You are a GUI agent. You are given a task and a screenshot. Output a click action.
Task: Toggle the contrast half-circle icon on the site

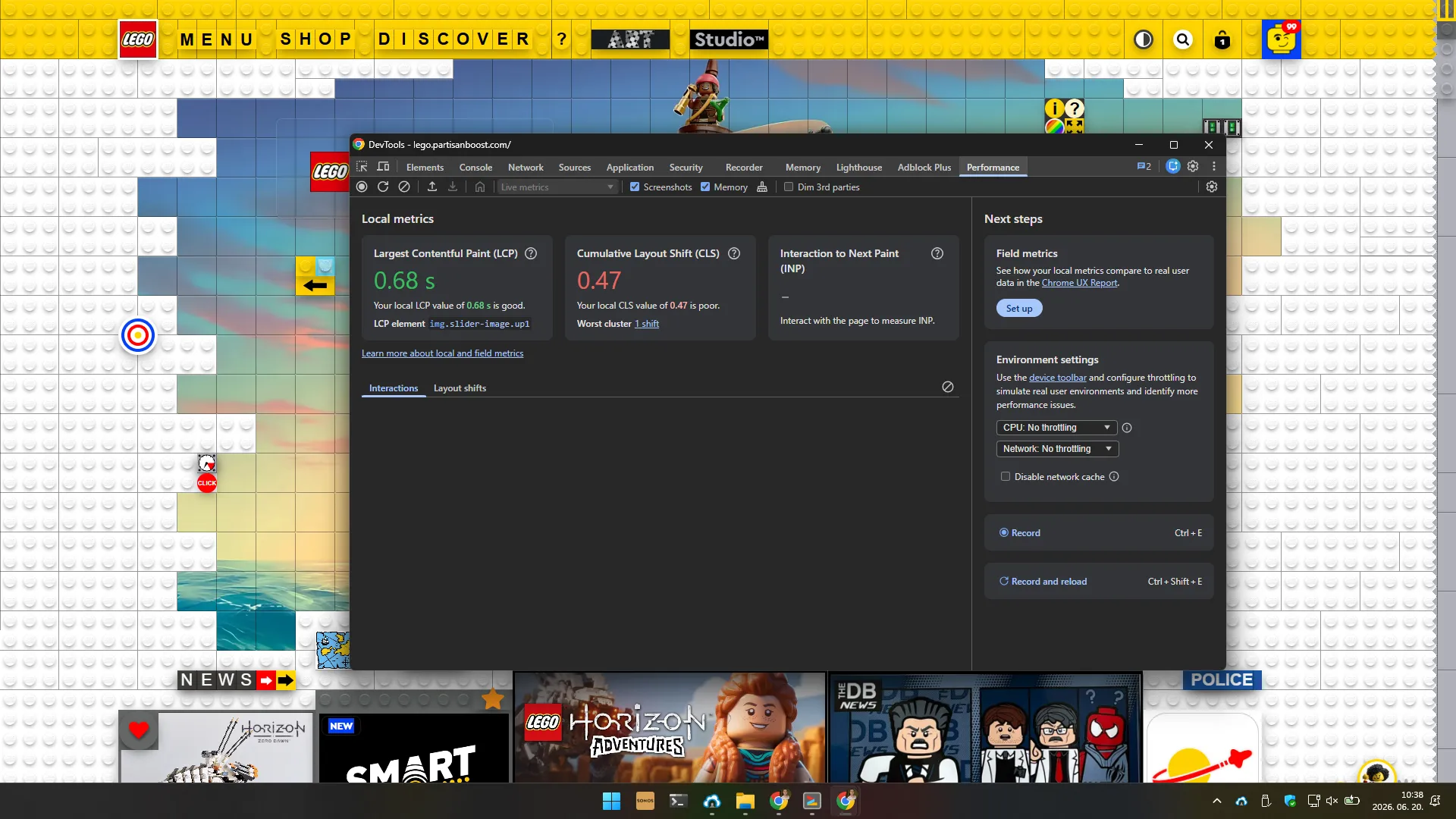(1144, 39)
